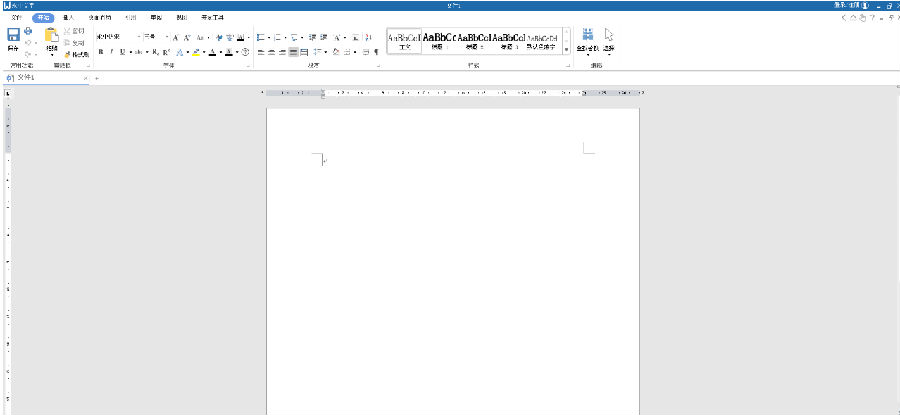Open the Font dialog launcher
Viewport: 900px width, 415px height.
coord(249,67)
